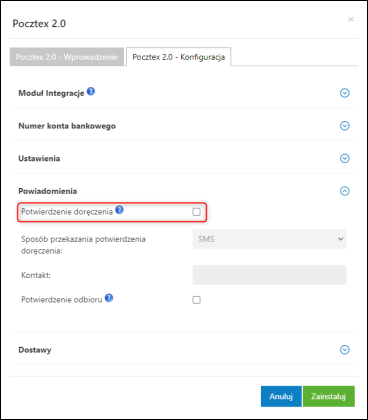Click the chevron icon for Numer konta bankowego
This screenshot has height=420, width=368.
click(x=345, y=126)
